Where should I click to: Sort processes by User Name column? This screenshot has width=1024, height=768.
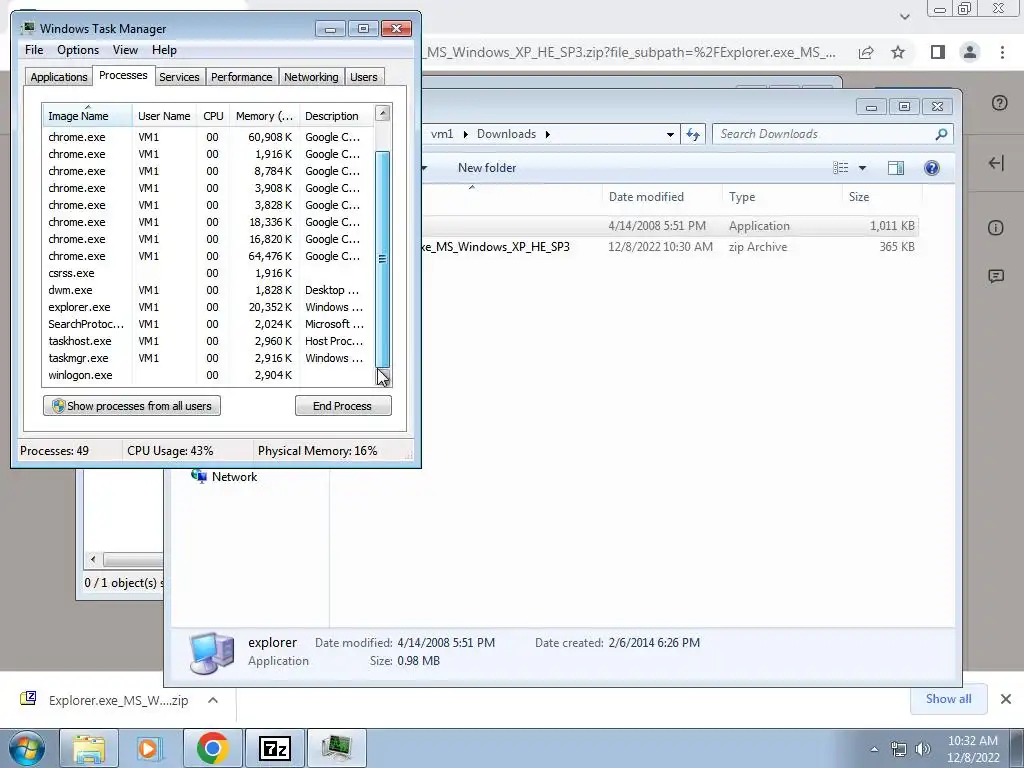(x=165, y=116)
